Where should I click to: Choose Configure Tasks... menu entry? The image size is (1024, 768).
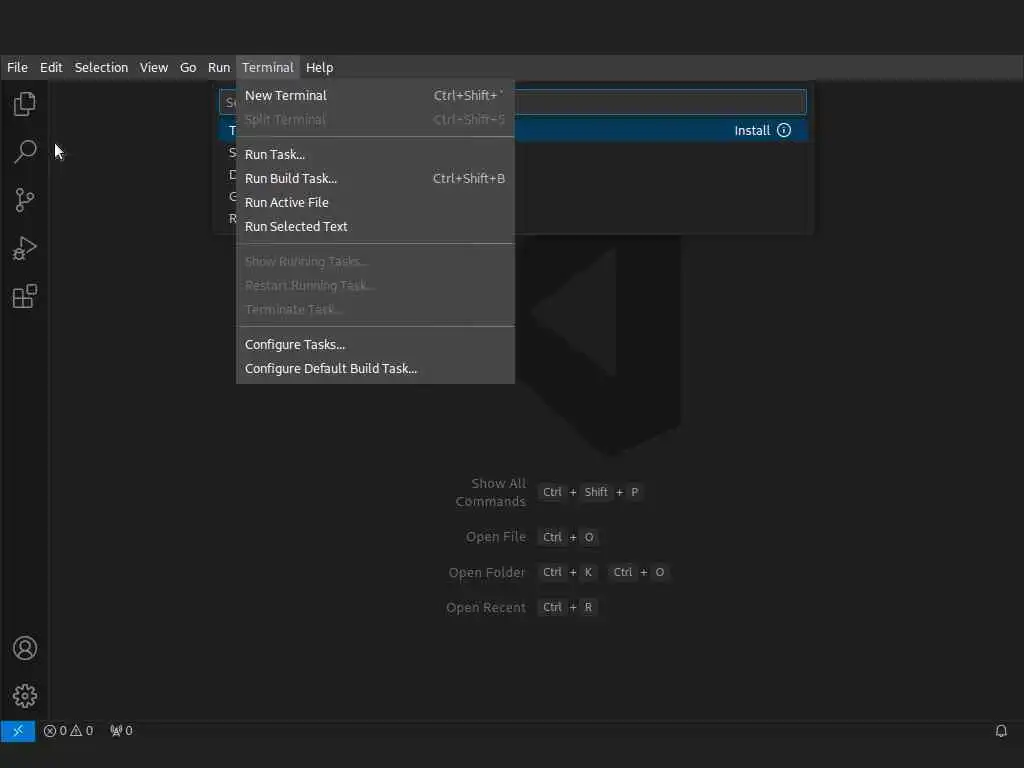(375, 345)
